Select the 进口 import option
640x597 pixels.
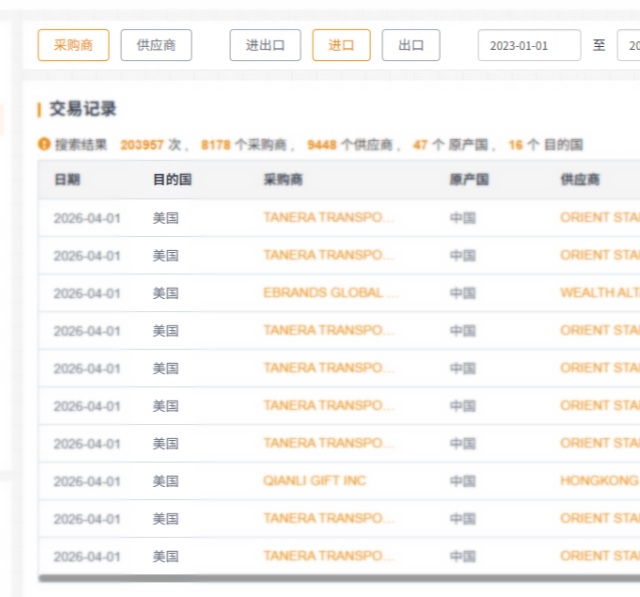[x=341, y=45]
